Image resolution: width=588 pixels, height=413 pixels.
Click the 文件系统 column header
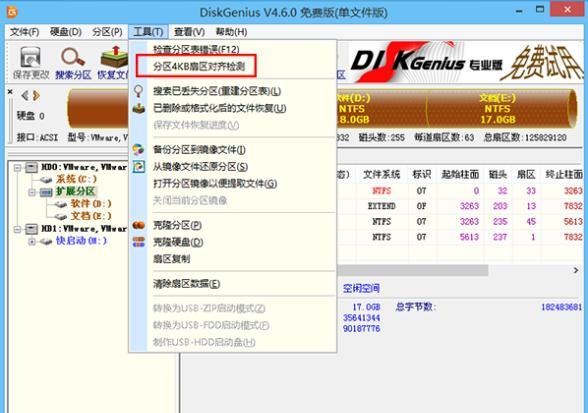(381, 174)
